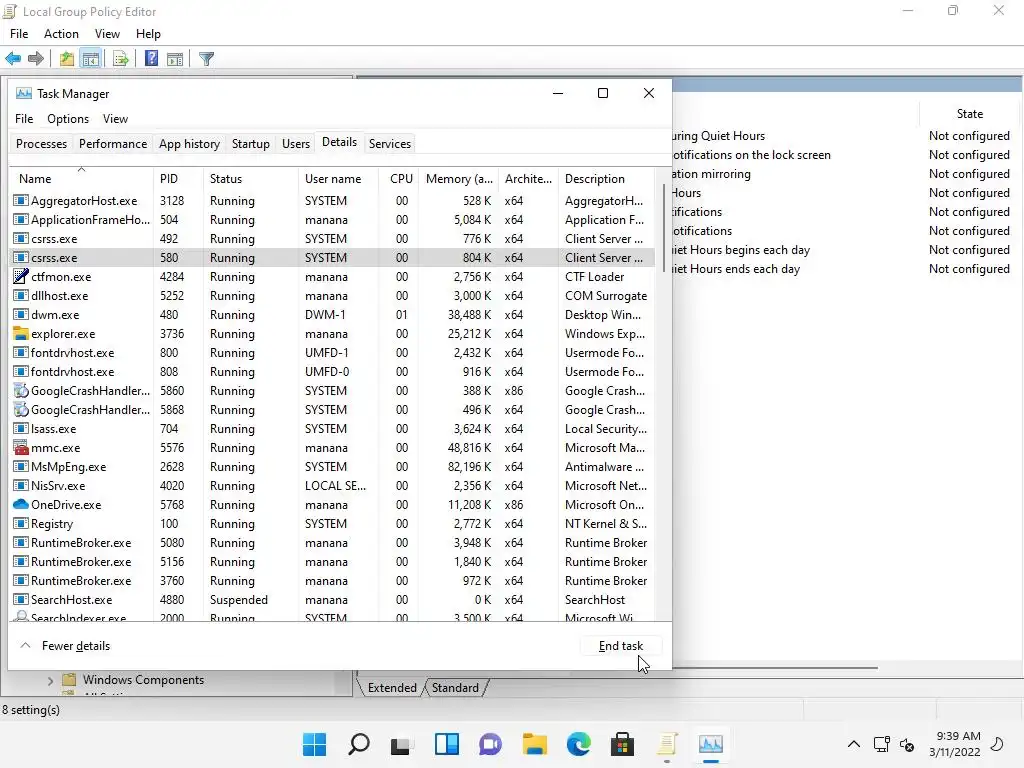Switch to the Users tab
The image size is (1024, 768).
point(296,144)
